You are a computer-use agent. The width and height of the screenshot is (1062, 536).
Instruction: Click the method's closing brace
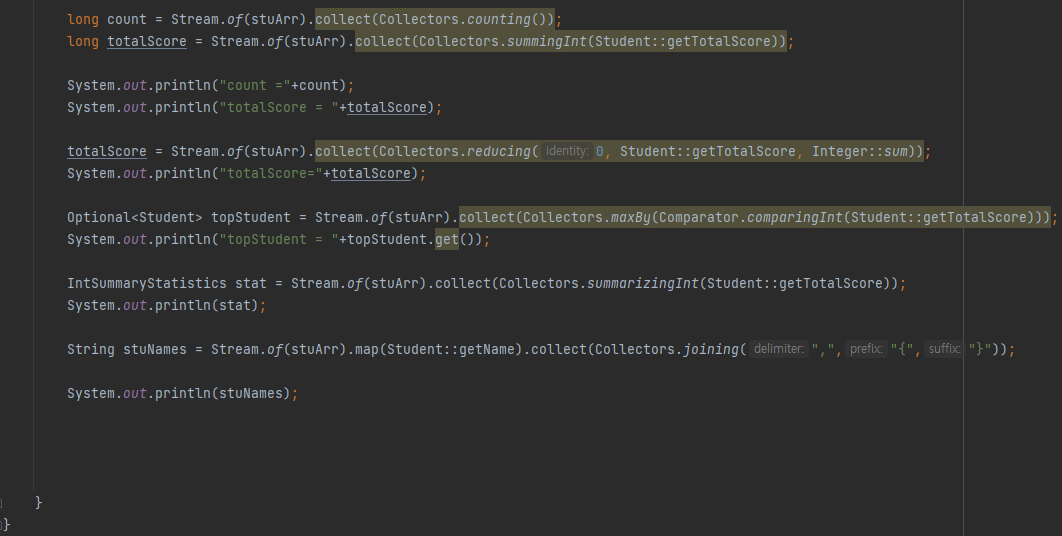[x=39, y=502]
